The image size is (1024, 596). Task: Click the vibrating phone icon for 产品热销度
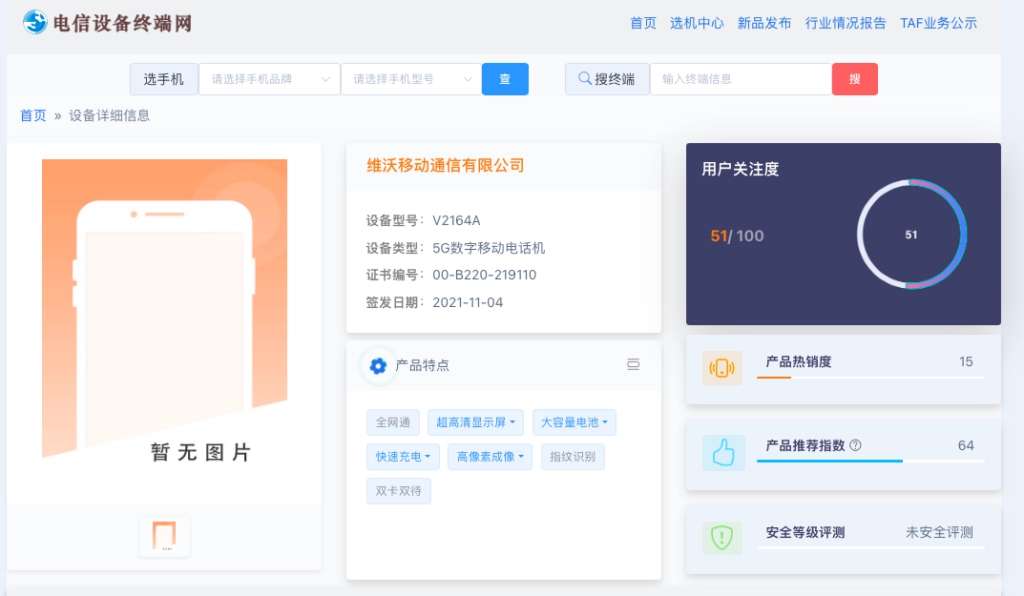[722, 368]
